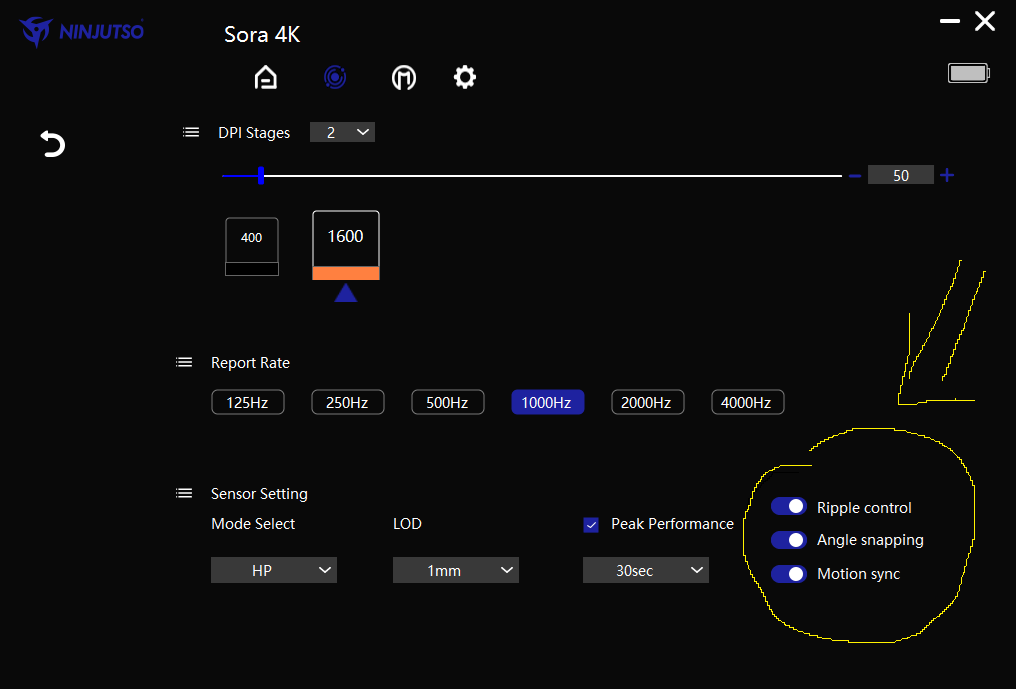Image resolution: width=1016 pixels, height=689 pixels.
Task: Select the 1000Hz report rate
Action: [x=548, y=402]
